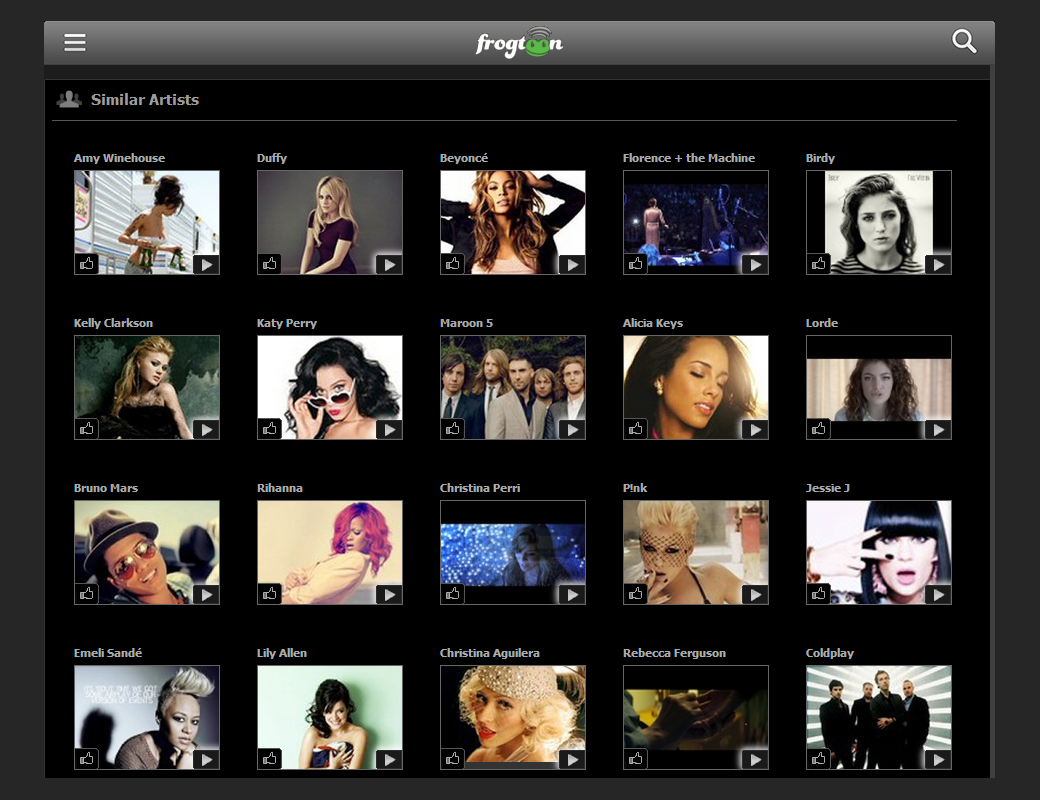Like Katy Perry using thumbs-up icon
The image size is (1040, 800).
270,429
